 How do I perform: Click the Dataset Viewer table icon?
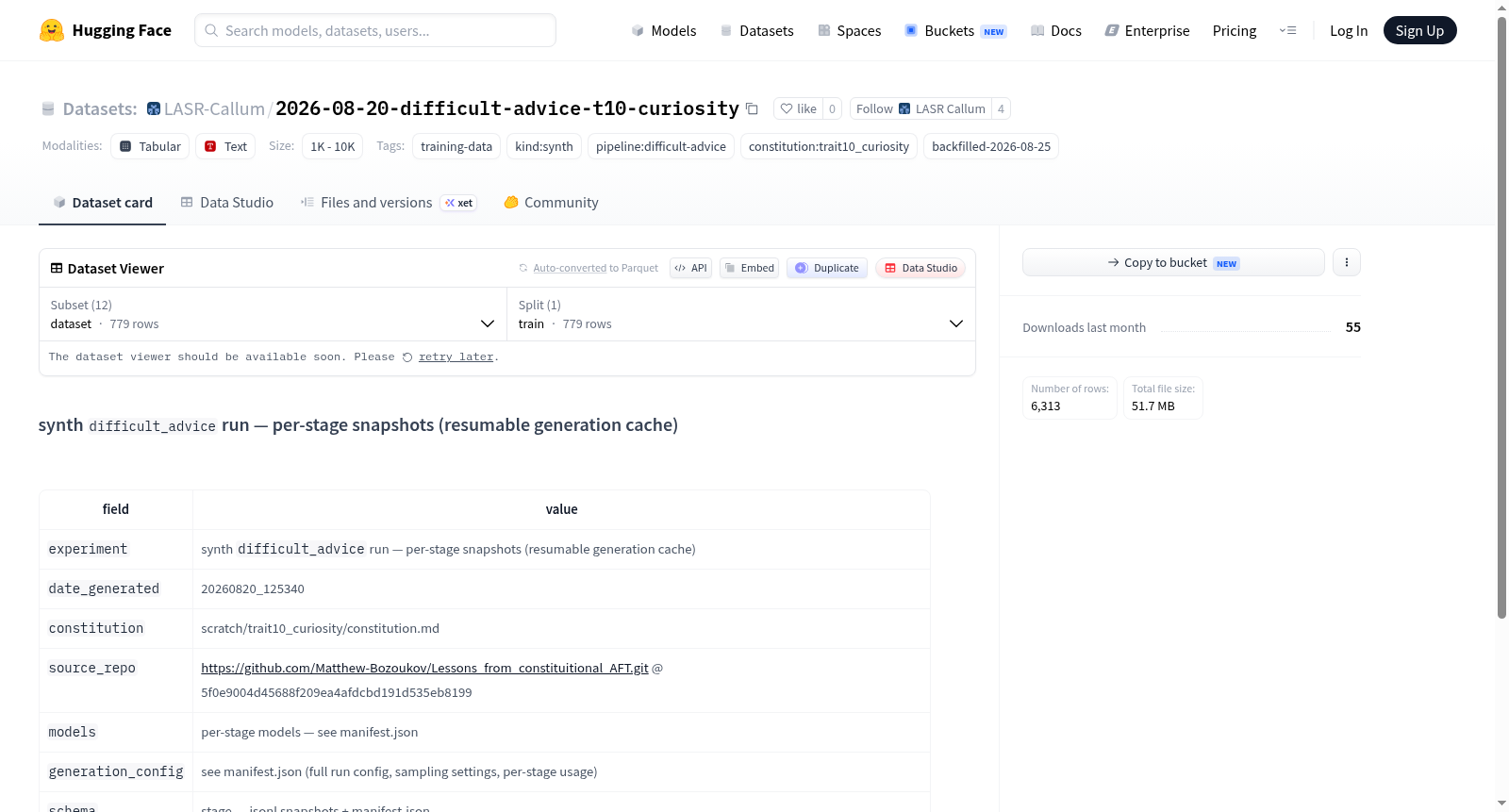click(57, 269)
